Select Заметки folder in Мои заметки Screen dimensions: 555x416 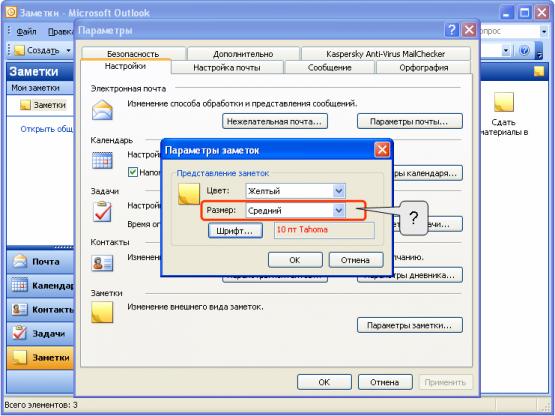click(43, 105)
